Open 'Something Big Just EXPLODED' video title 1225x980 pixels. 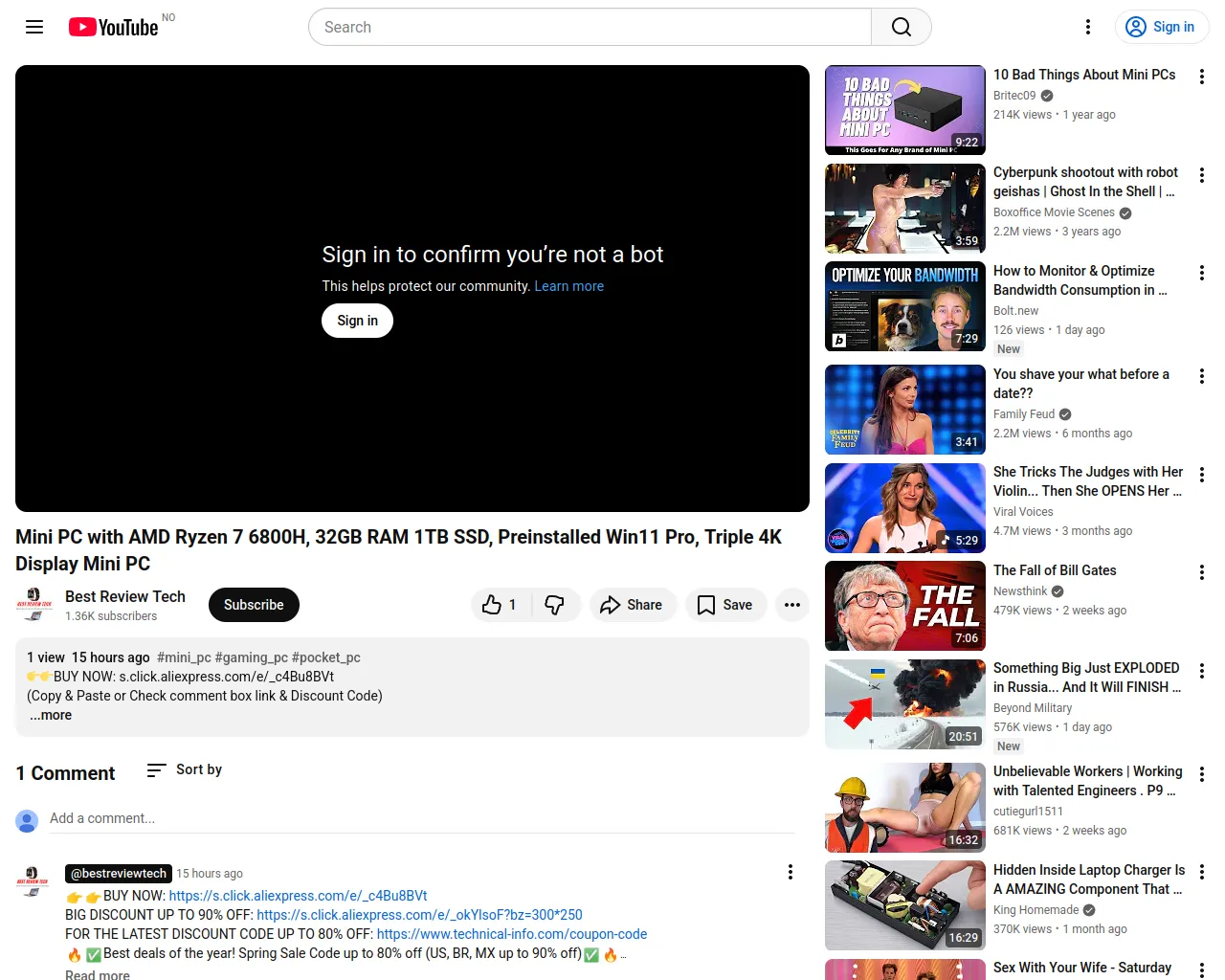coord(1087,678)
